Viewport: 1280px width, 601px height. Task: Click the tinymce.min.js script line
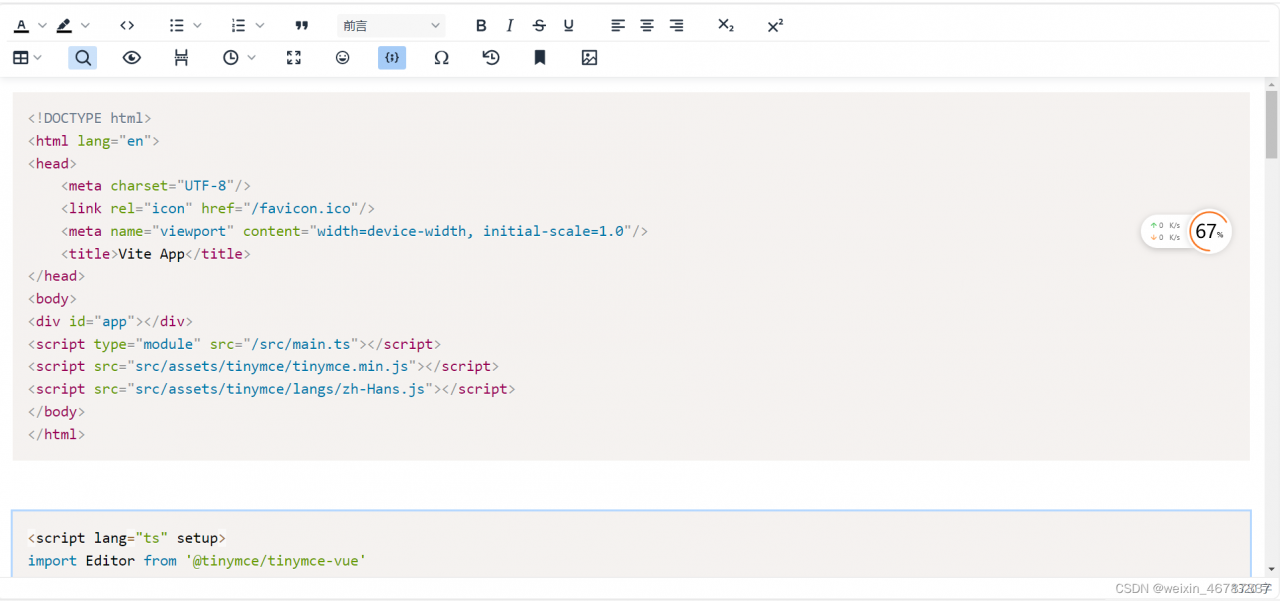tap(263, 367)
